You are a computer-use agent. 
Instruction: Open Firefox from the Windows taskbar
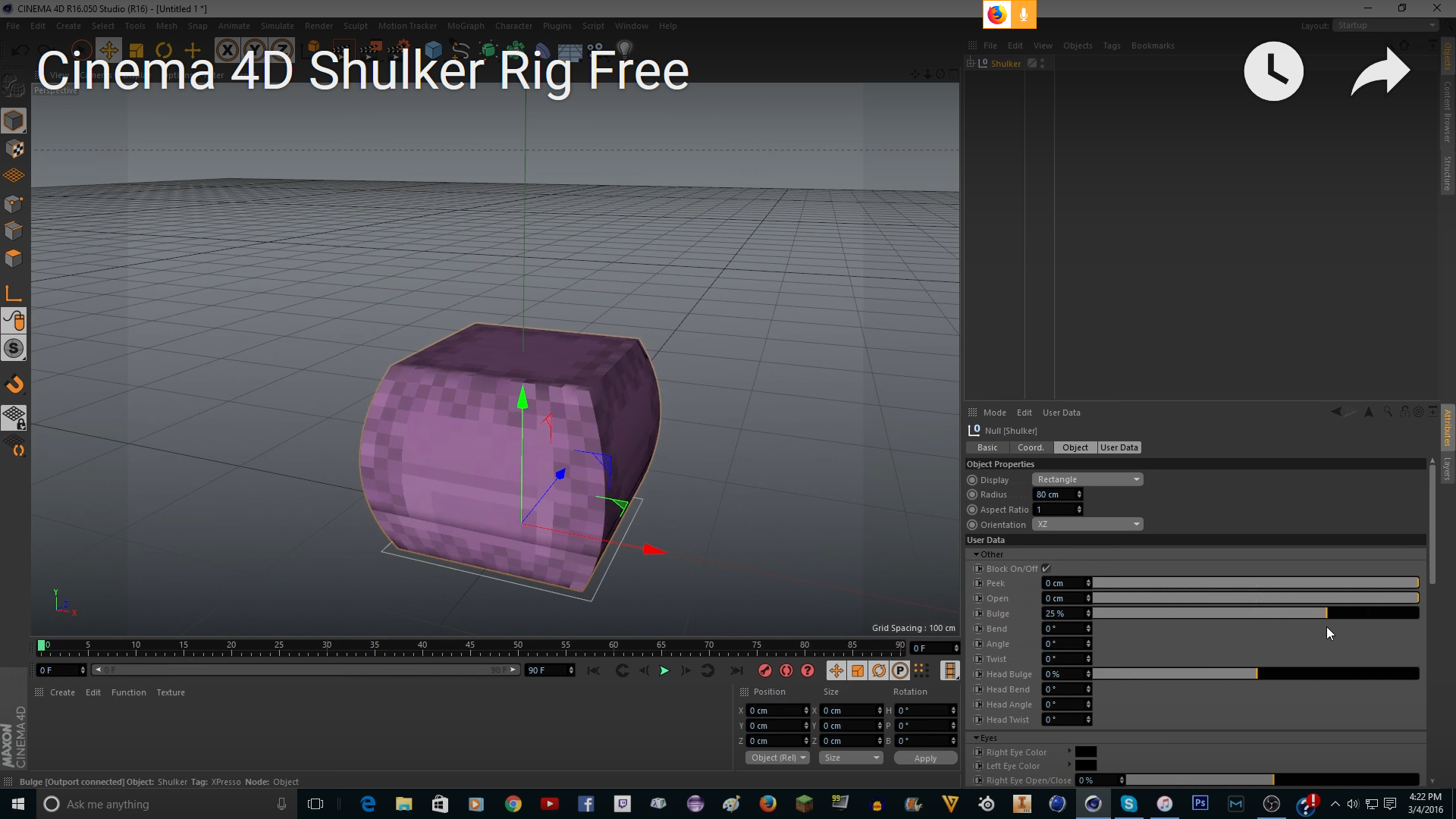tap(767, 804)
